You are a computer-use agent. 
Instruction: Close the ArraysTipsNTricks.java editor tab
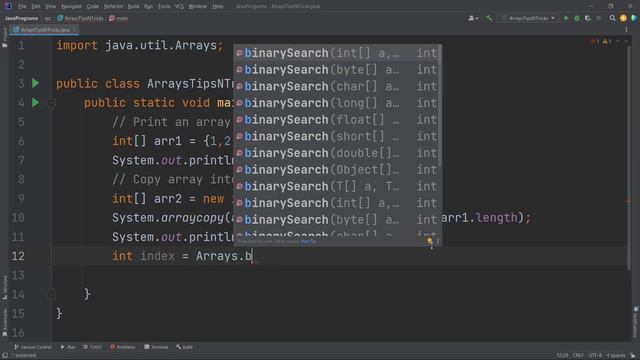(75, 30)
